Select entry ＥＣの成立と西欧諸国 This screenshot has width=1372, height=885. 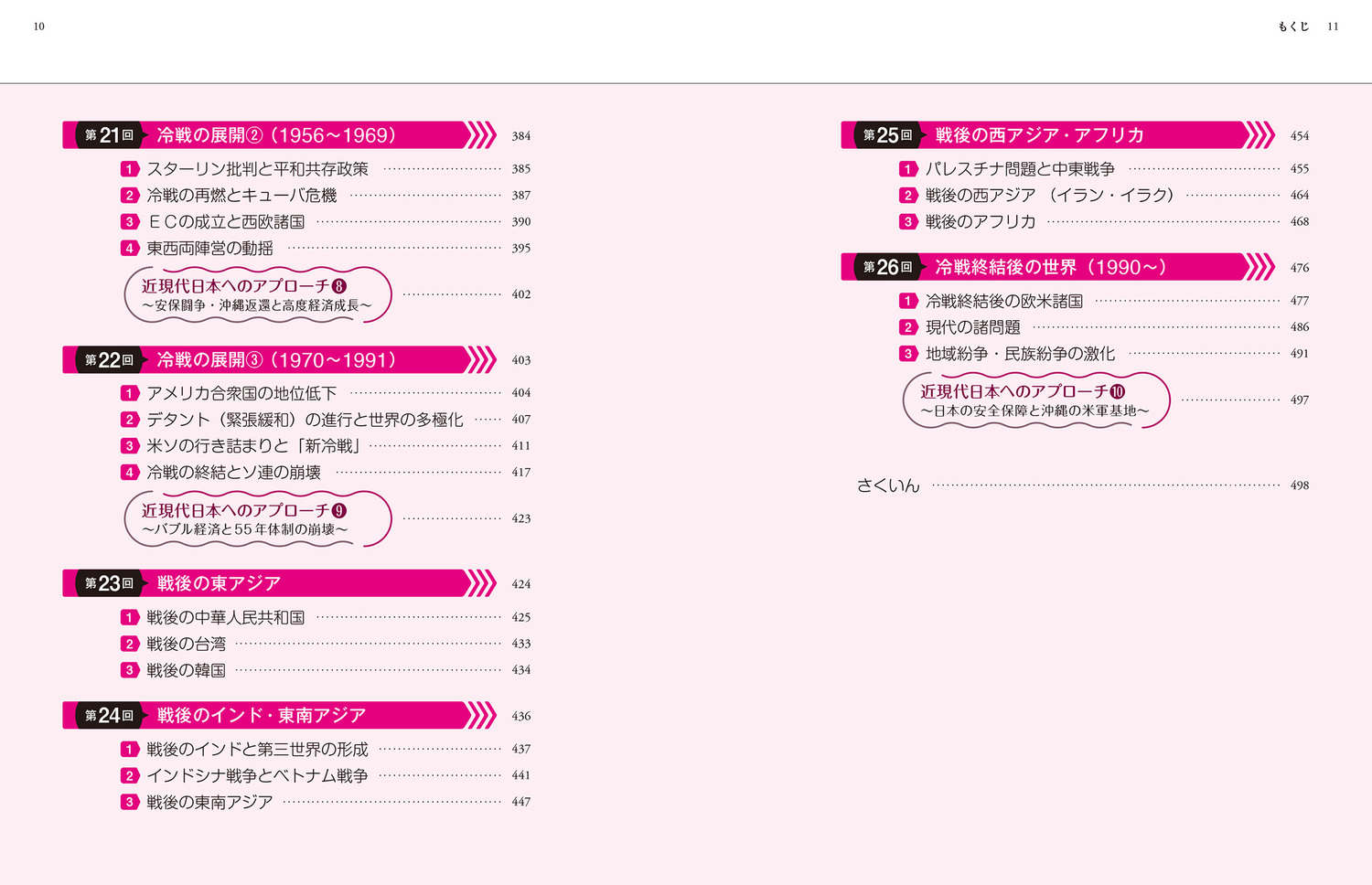pos(226,222)
